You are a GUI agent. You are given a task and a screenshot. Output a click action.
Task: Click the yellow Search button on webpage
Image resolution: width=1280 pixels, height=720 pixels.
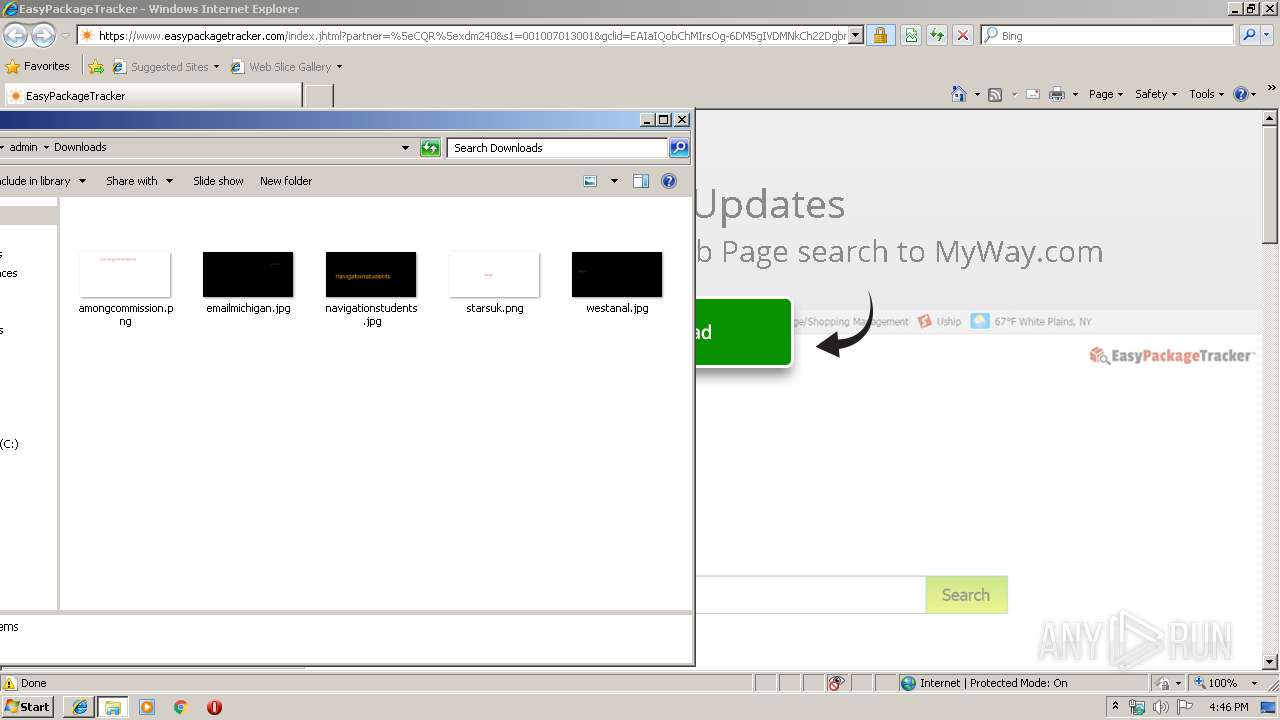966,594
